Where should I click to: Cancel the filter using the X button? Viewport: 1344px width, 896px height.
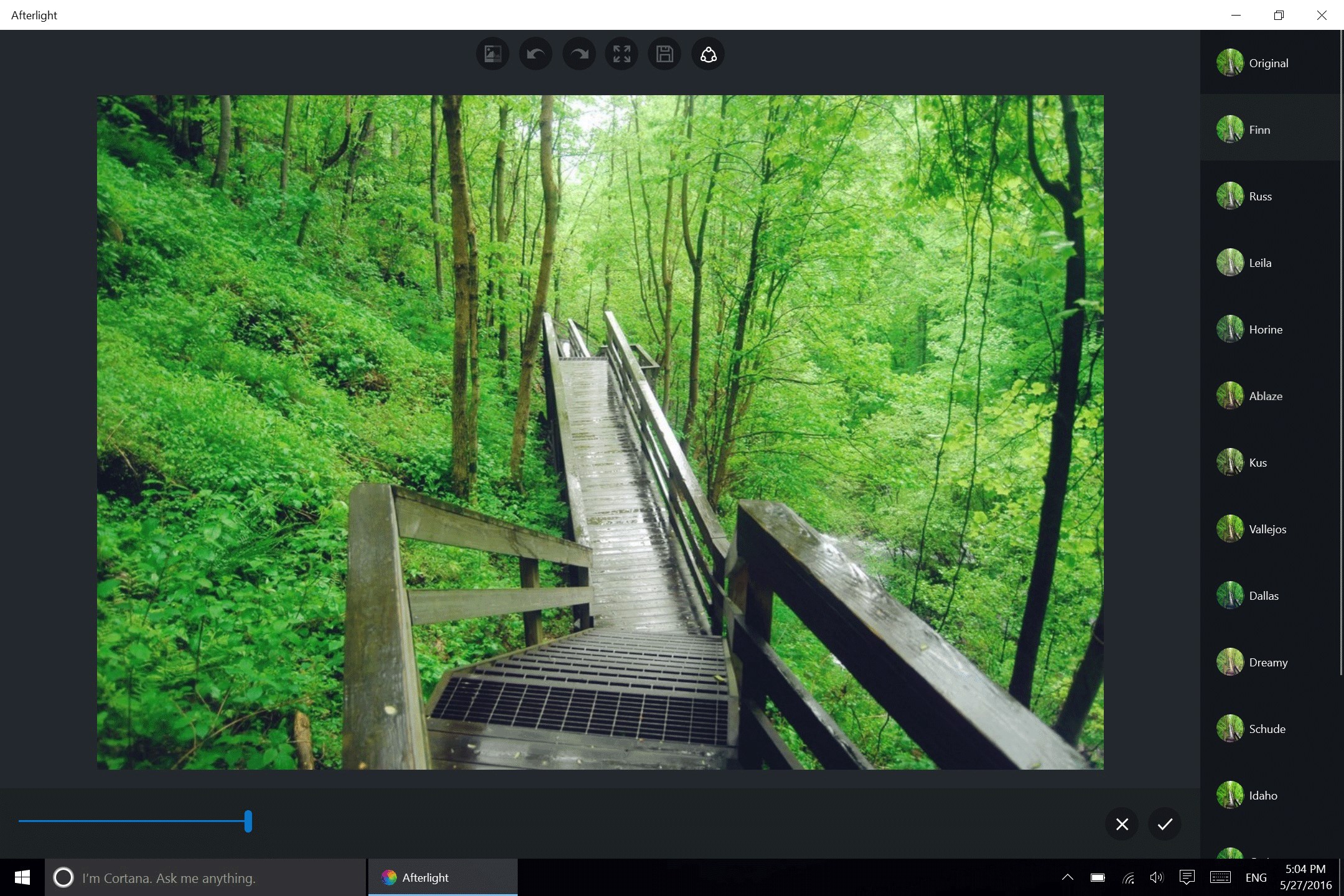1122,824
